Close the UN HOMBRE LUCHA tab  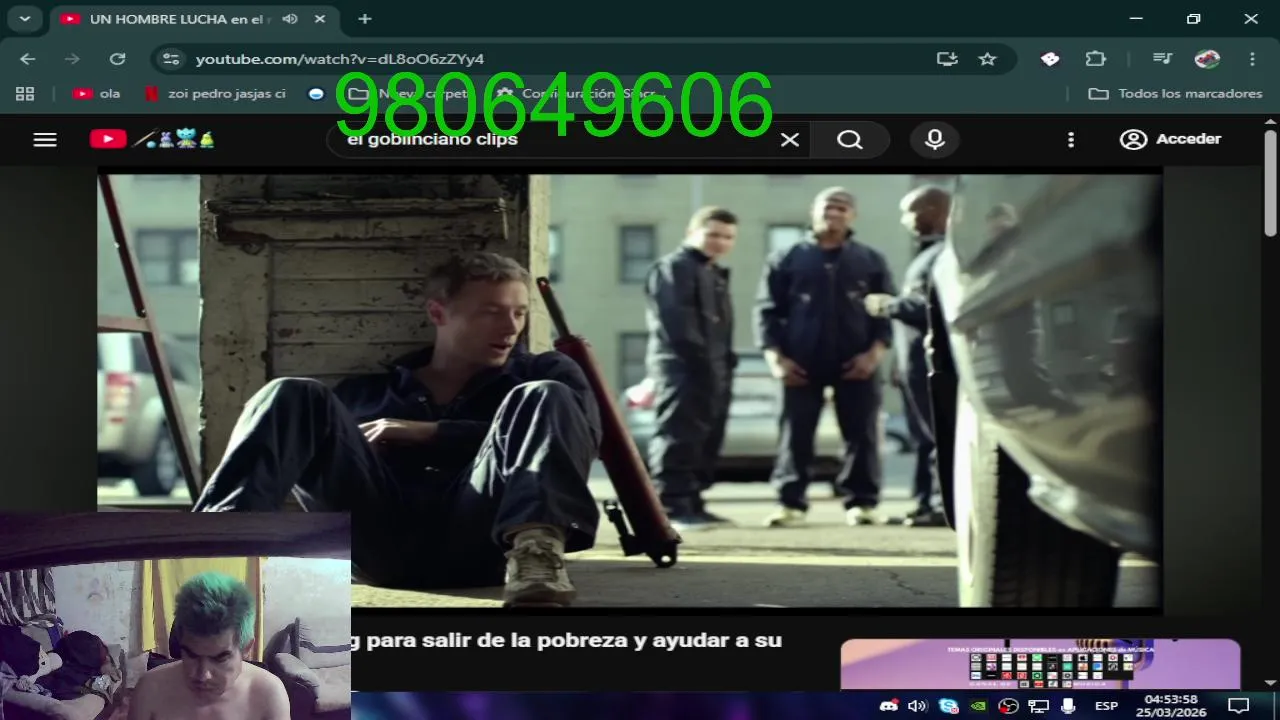319,19
